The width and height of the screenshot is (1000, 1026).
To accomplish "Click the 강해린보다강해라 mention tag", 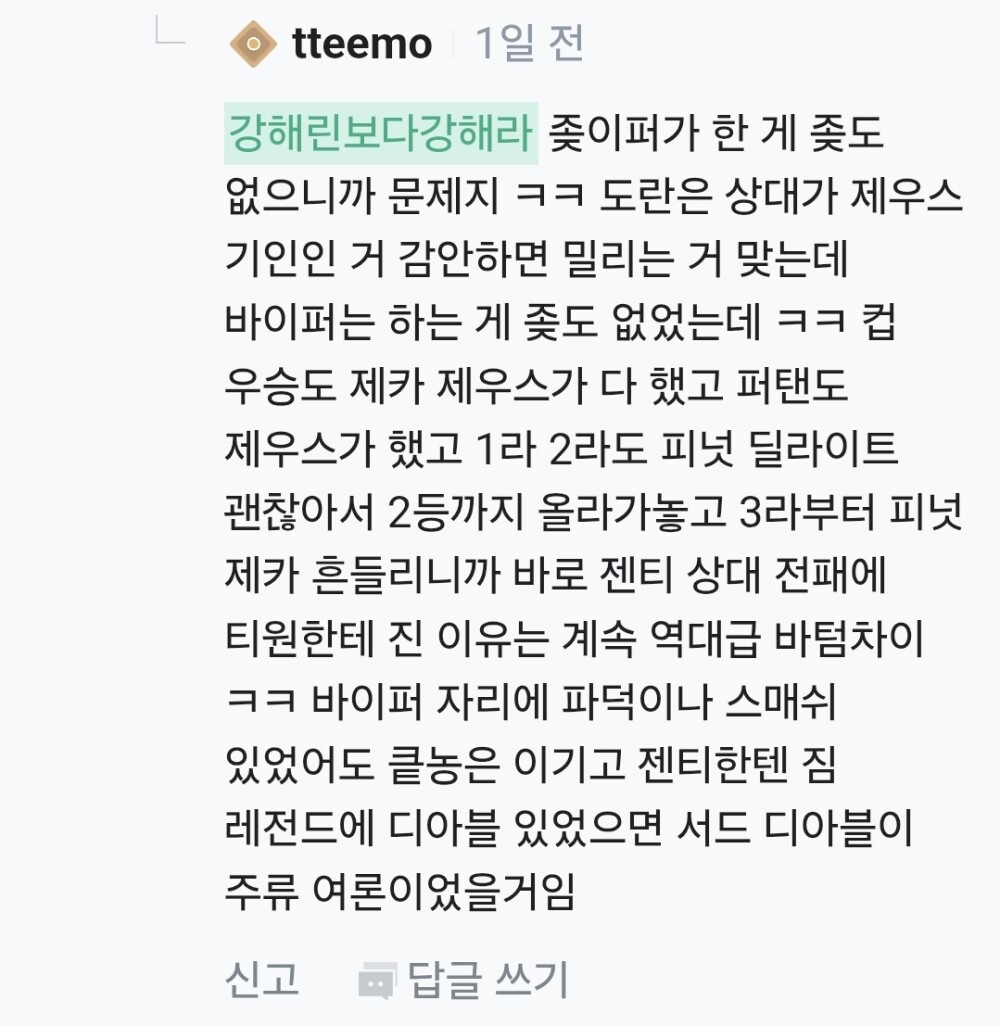I will pos(381,133).
